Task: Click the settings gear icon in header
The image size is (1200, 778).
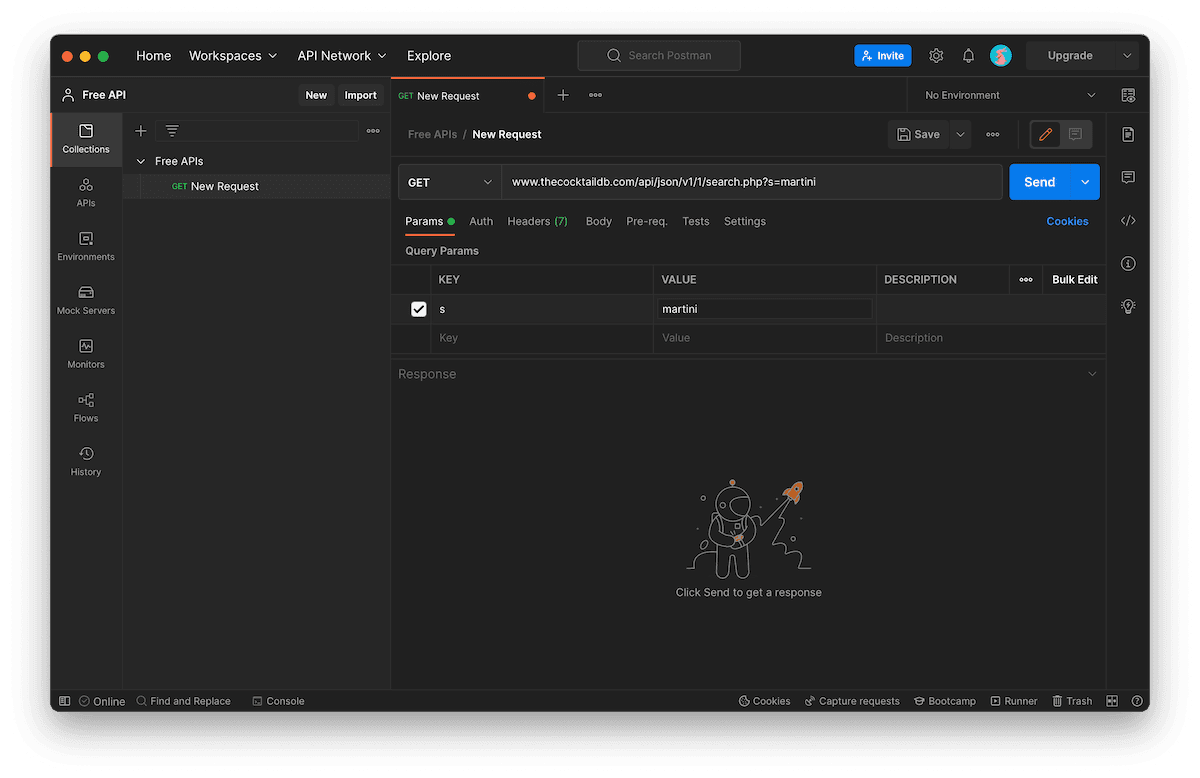Action: pos(936,56)
